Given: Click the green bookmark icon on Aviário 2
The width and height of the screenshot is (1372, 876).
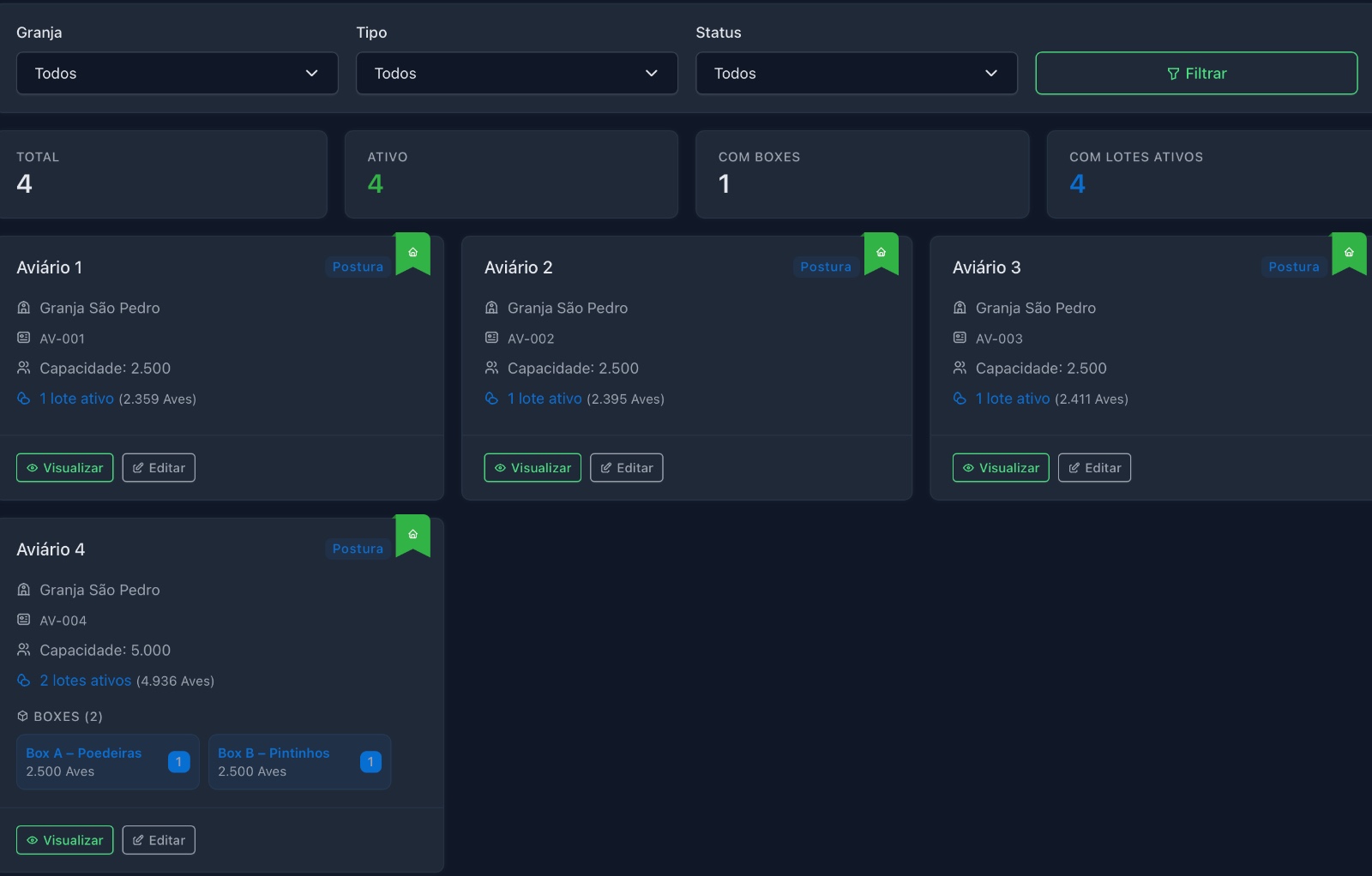Looking at the screenshot, I should tap(881, 254).
